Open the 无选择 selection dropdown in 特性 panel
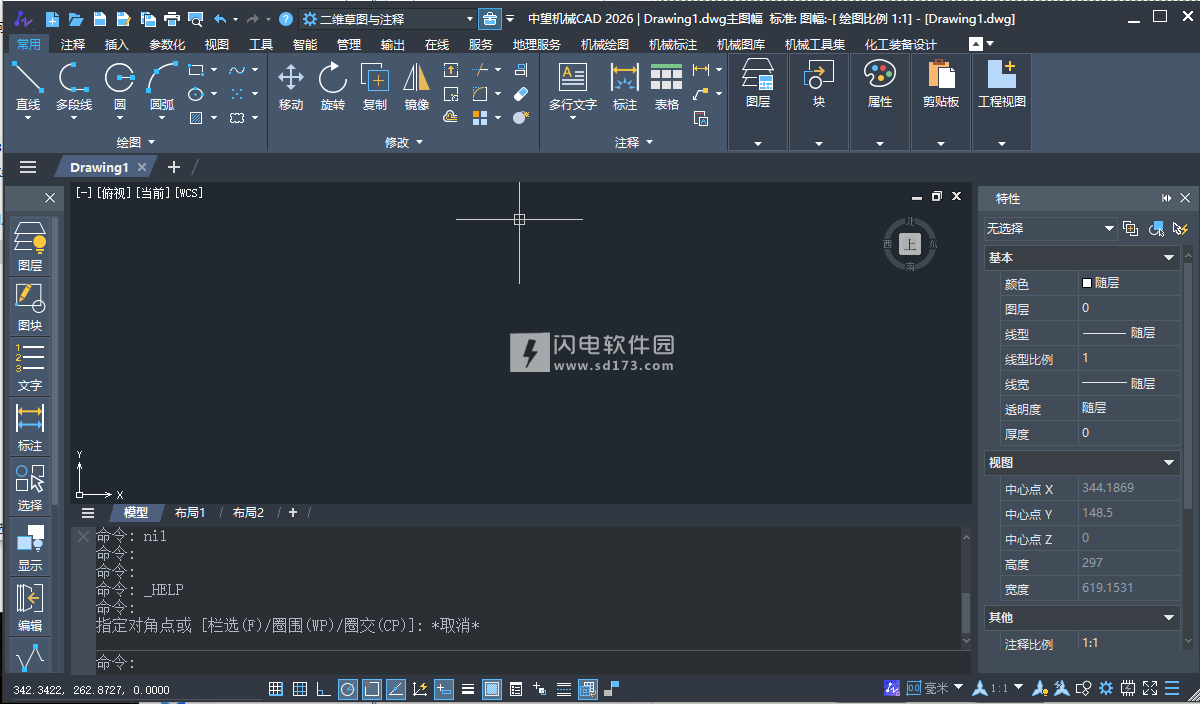 [1050, 229]
